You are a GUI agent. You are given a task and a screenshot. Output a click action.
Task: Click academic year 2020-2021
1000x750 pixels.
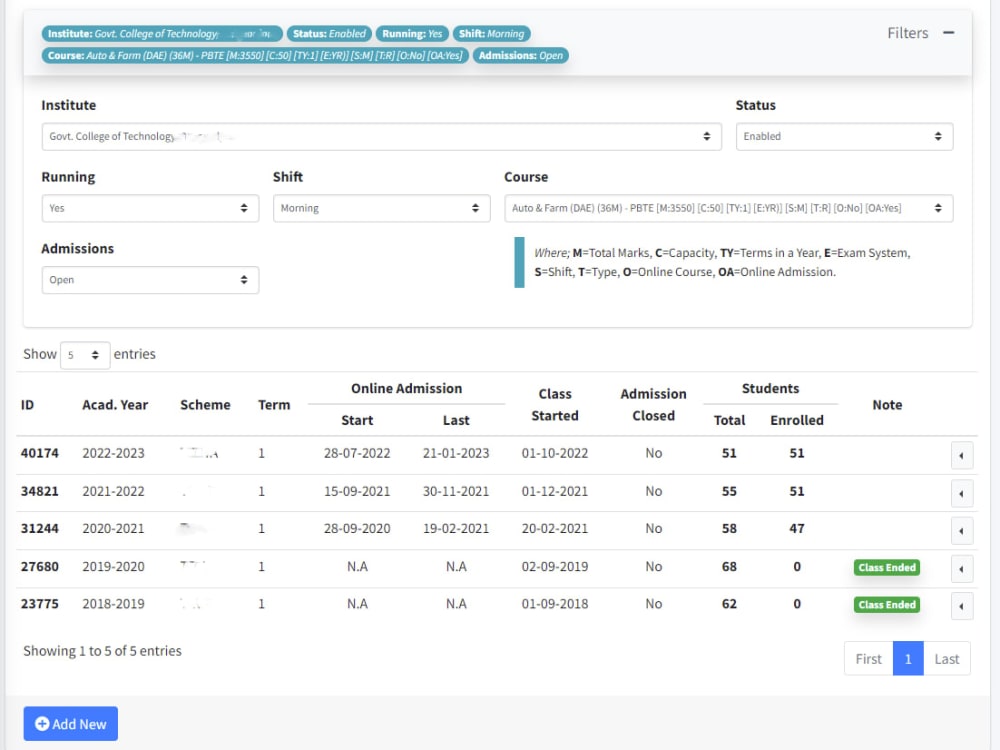click(114, 529)
